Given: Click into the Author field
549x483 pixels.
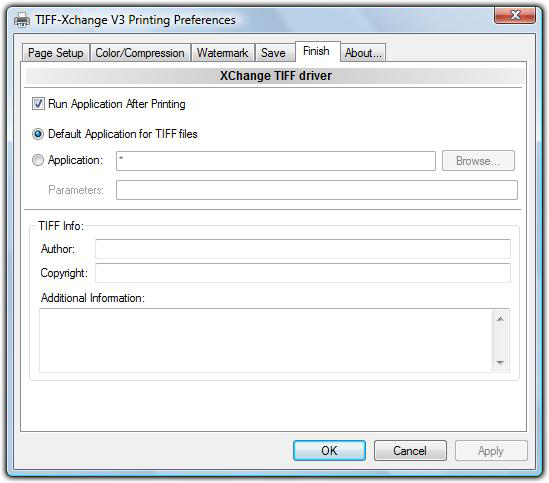Looking at the screenshot, I should click(x=303, y=249).
